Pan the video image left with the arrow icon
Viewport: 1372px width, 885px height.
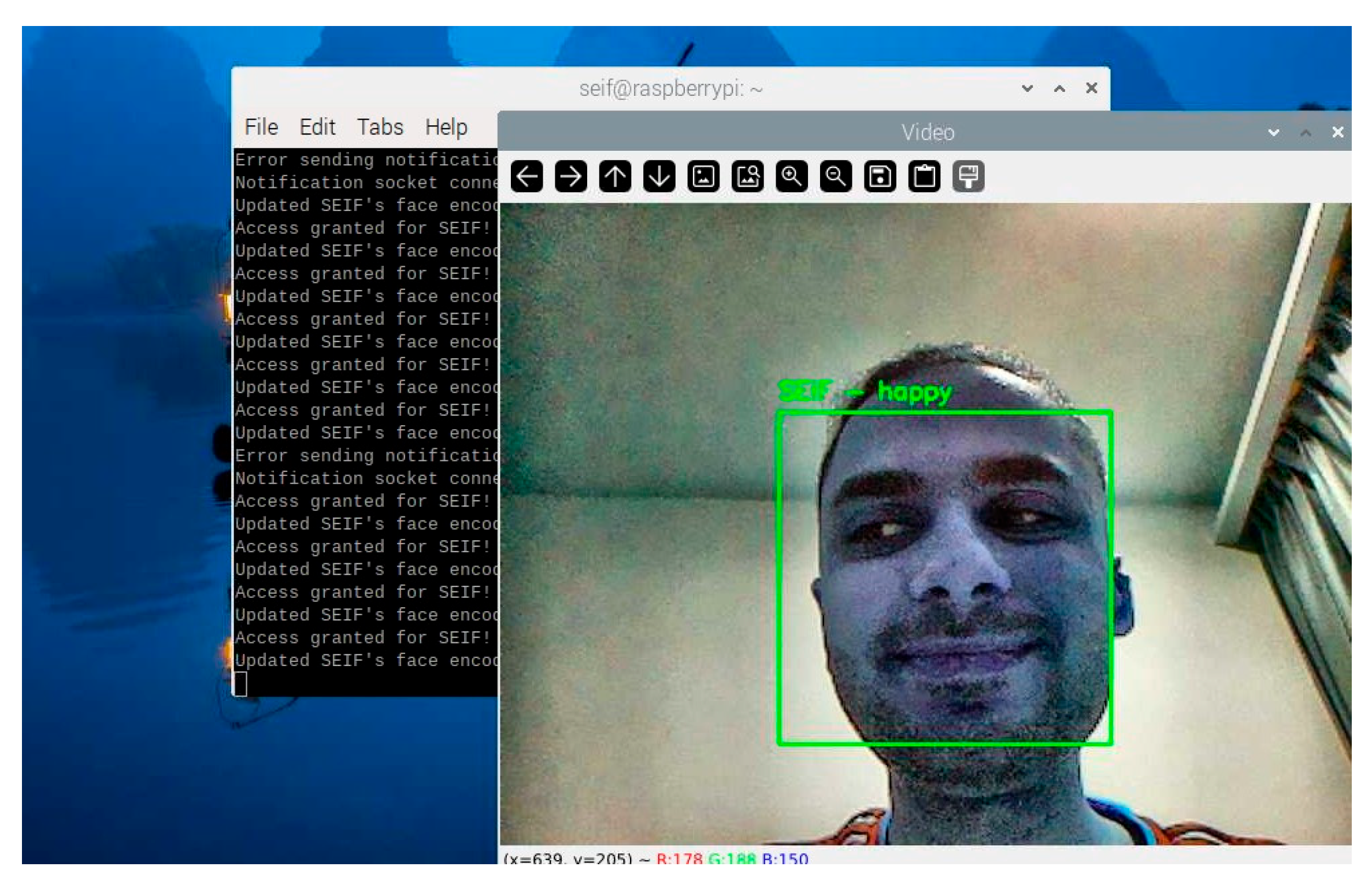tap(526, 176)
